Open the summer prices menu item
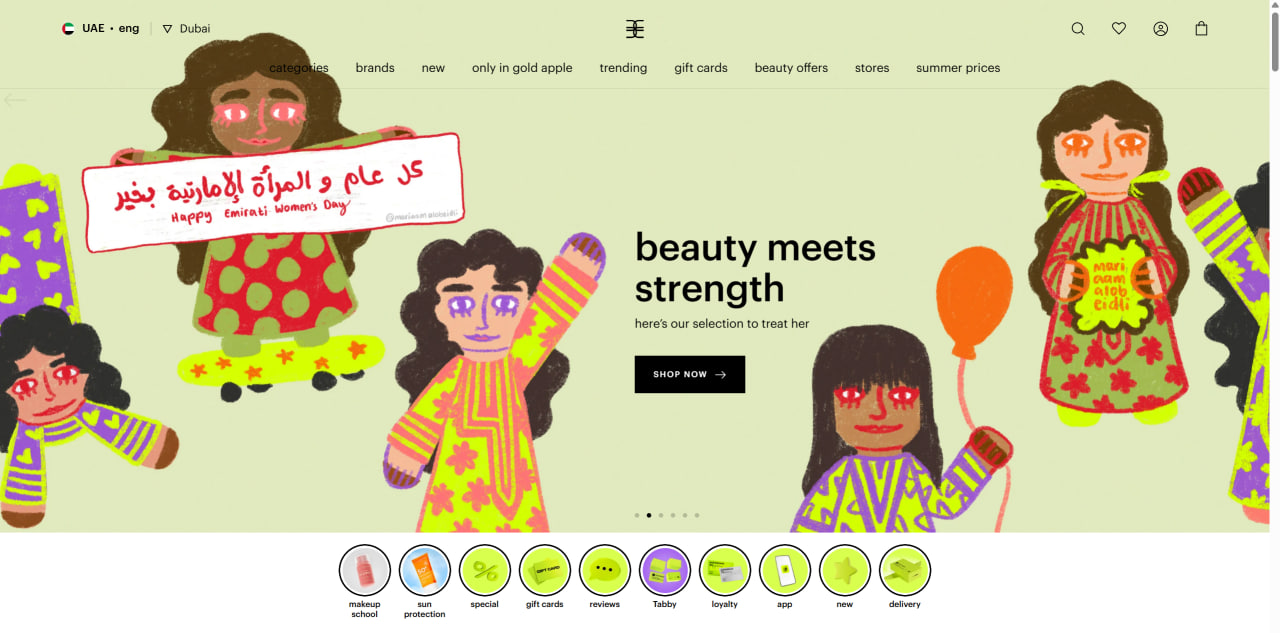 [958, 68]
